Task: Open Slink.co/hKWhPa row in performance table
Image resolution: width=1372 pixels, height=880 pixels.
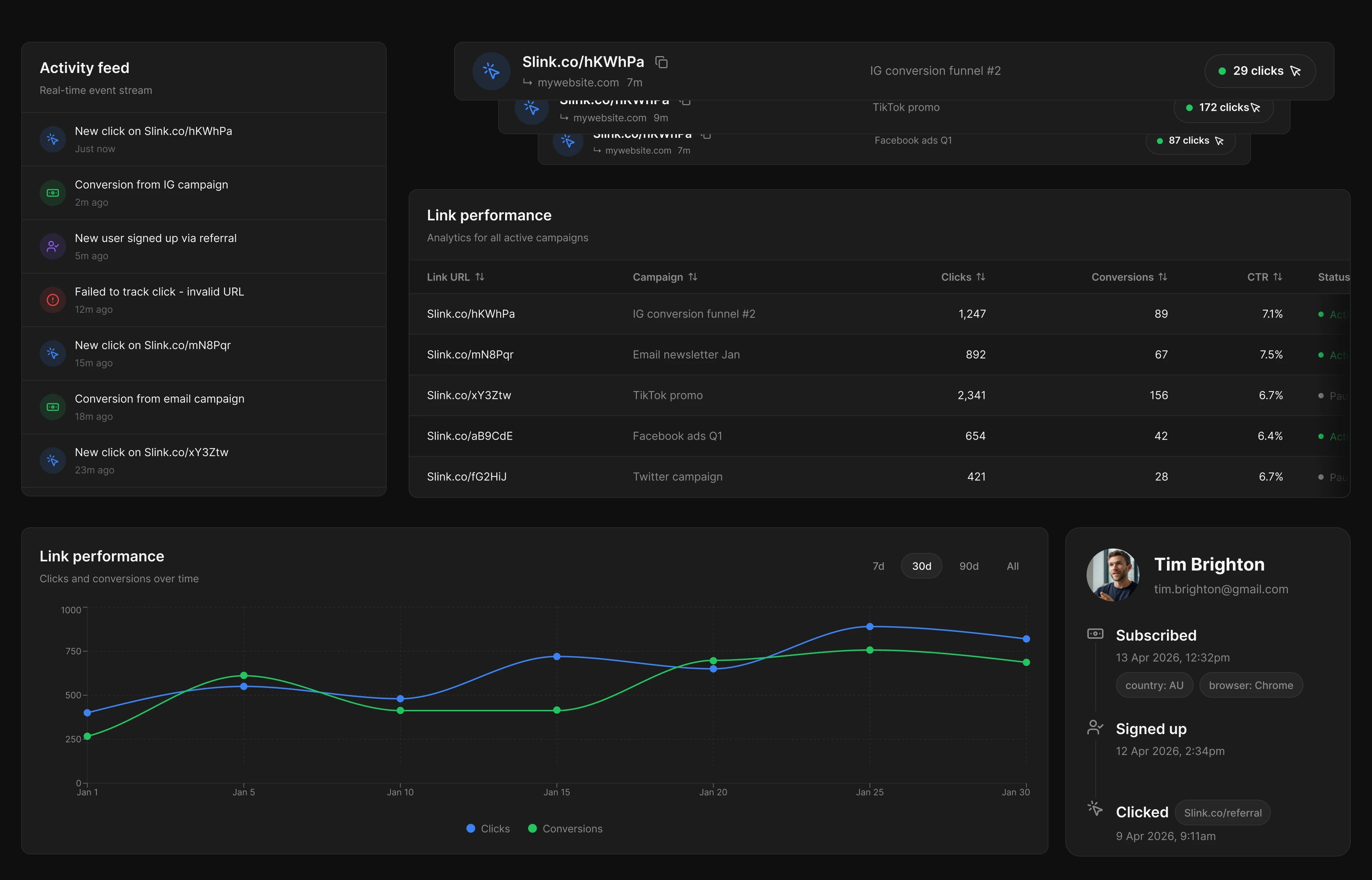Action: 879,314
